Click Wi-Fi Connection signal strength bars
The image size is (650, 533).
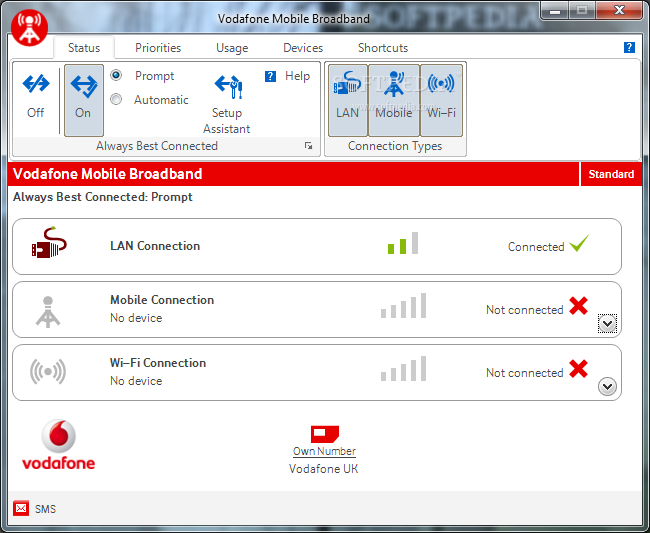tap(403, 369)
